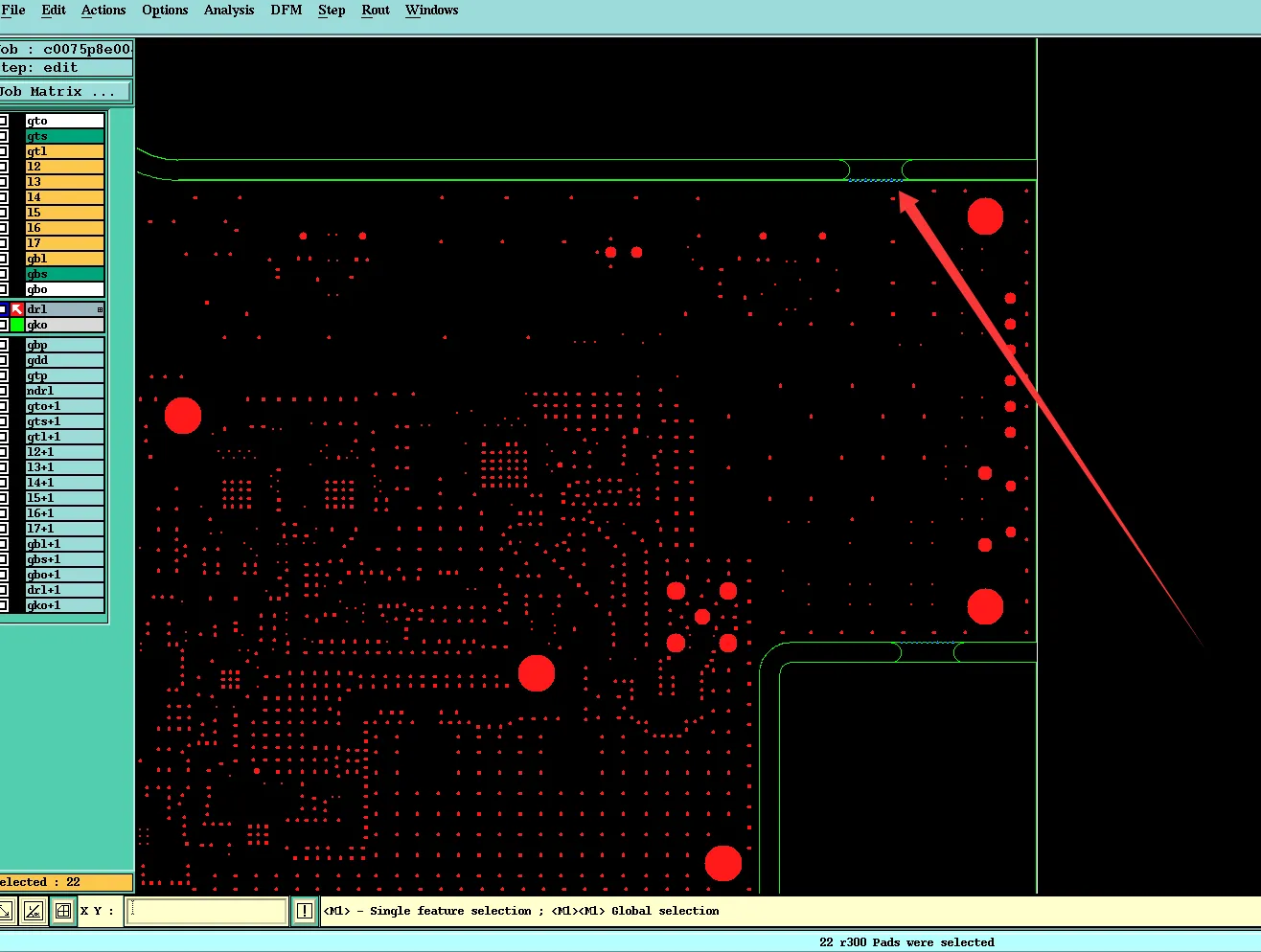The image size is (1261, 952).
Task: Select the gko+1 layer row
Action: point(65,605)
